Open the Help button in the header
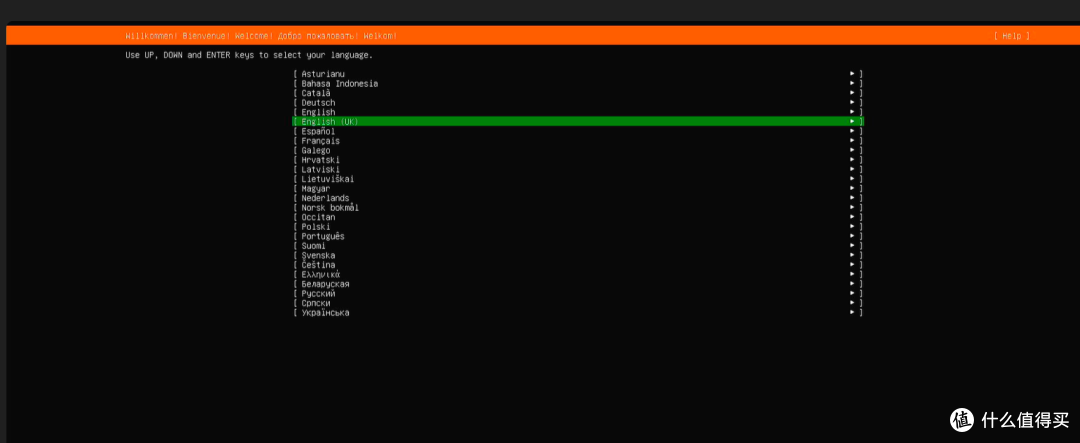Screen dimensions: 1080x443 1012,36
